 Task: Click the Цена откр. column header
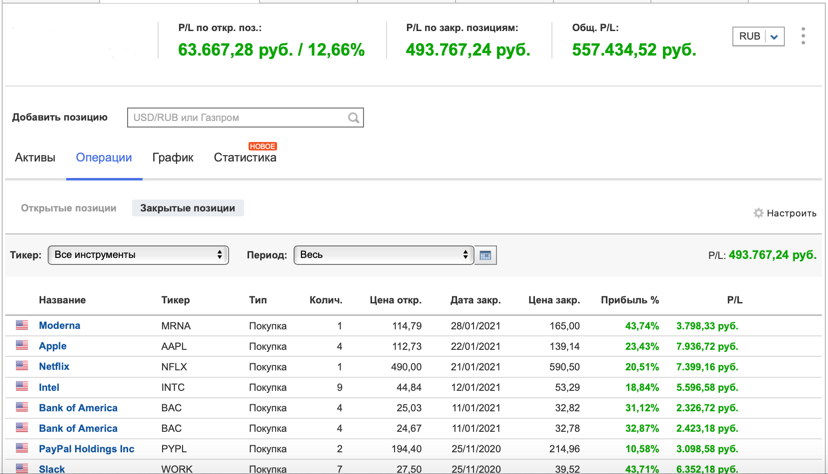click(x=396, y=300)
